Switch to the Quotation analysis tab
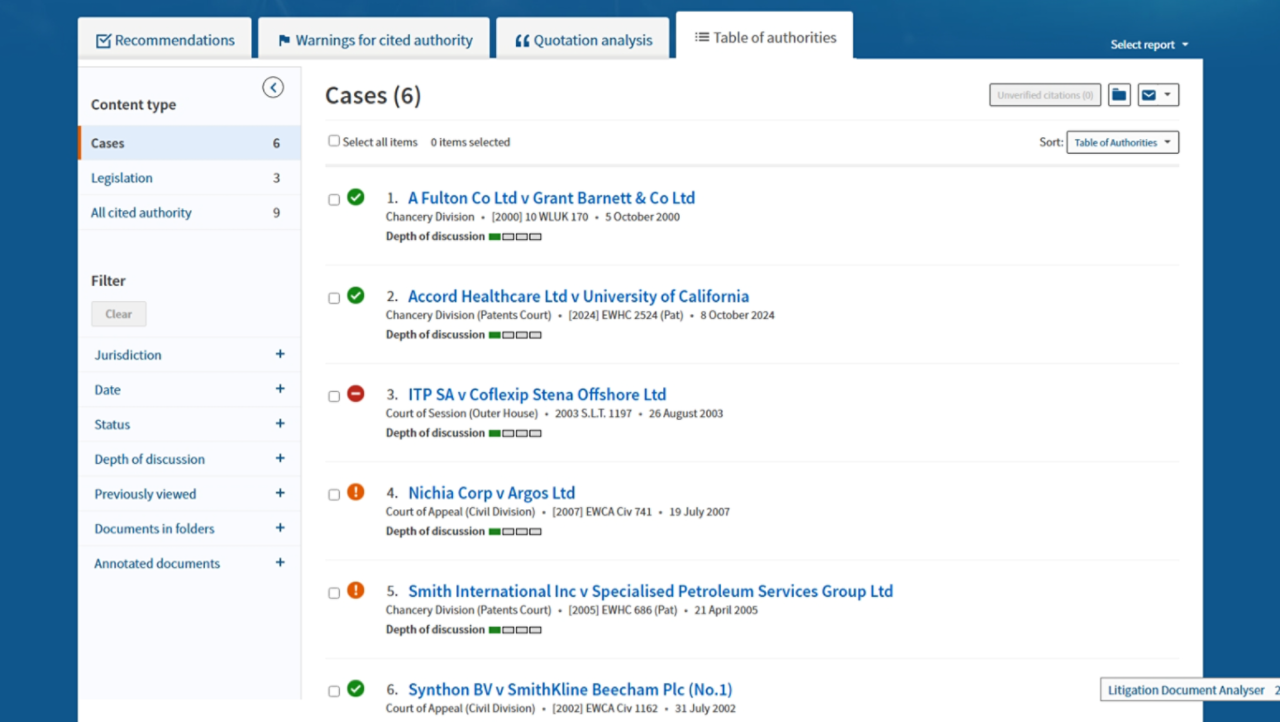The width and height of the screenshot is (1280, 722). [583, 41]
